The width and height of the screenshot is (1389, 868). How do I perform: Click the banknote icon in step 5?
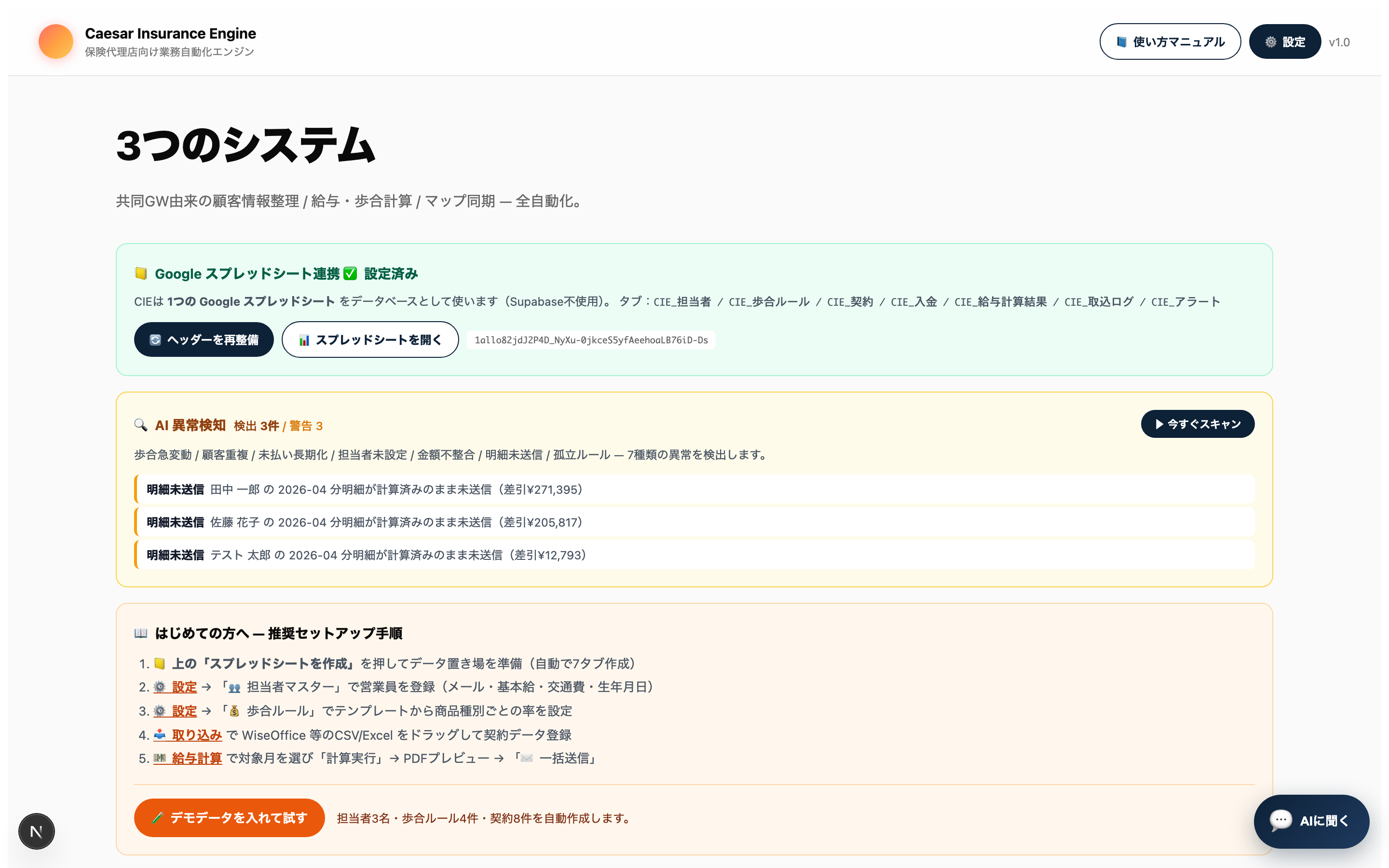click(160, 759)
